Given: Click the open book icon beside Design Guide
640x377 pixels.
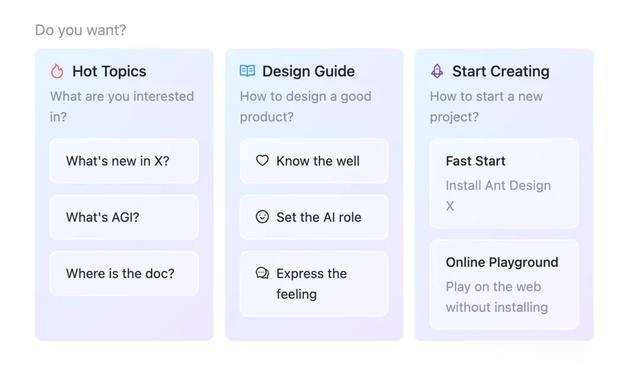Looking at the screenshot, I should click(247, 71).
